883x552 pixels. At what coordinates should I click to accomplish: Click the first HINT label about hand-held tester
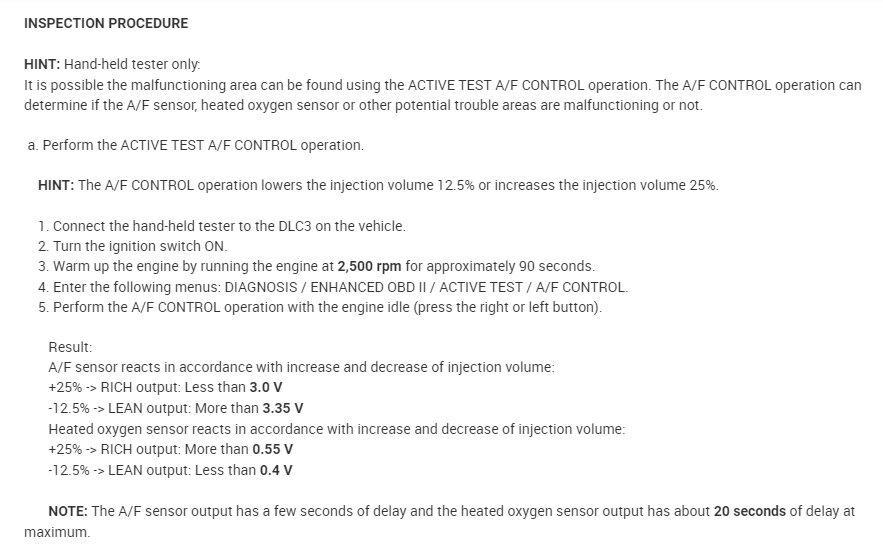(42, 64)
